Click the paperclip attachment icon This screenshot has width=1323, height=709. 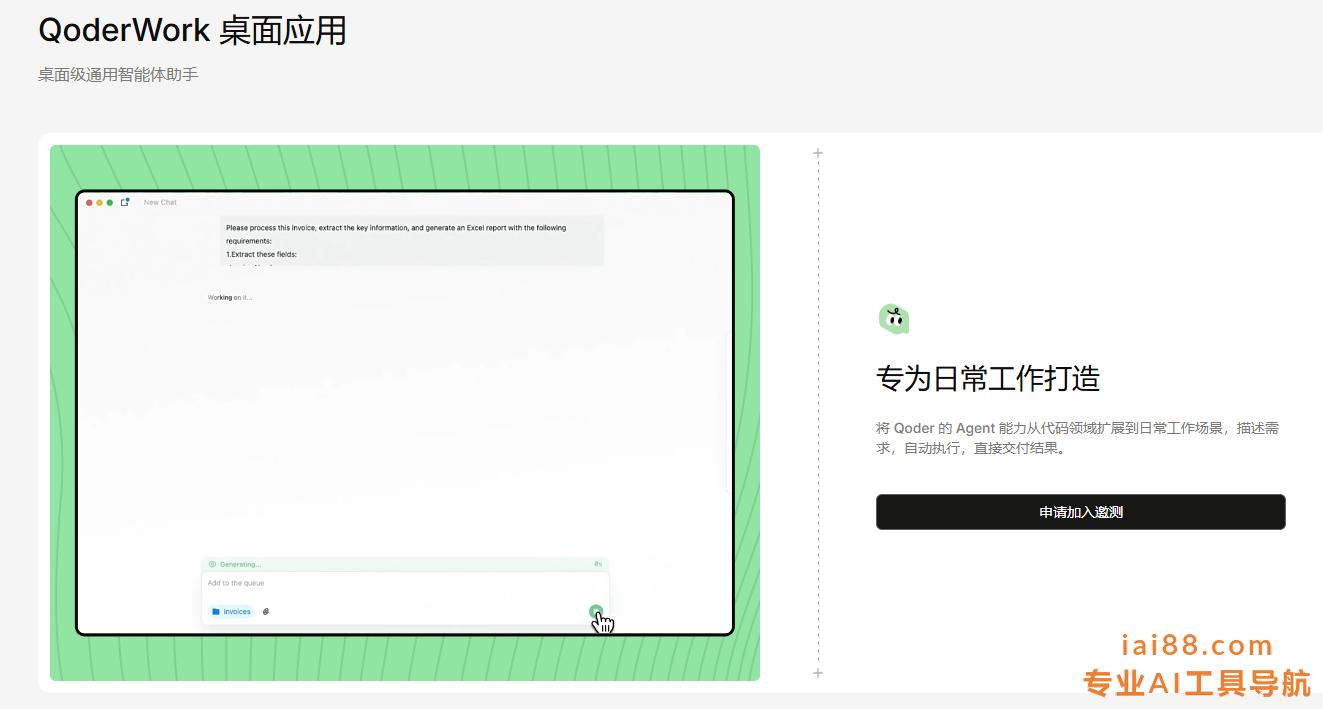pyautogui.click(x=266, y=611)
